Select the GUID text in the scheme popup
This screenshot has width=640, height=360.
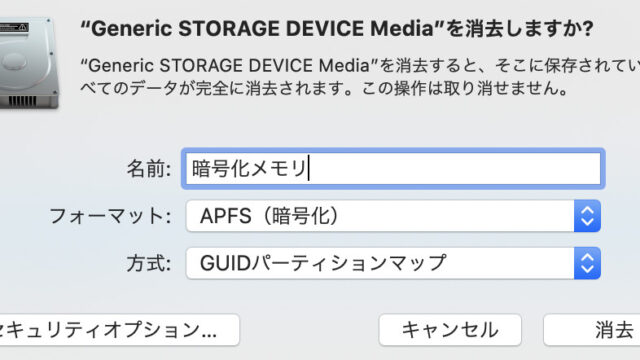point(225,263)
